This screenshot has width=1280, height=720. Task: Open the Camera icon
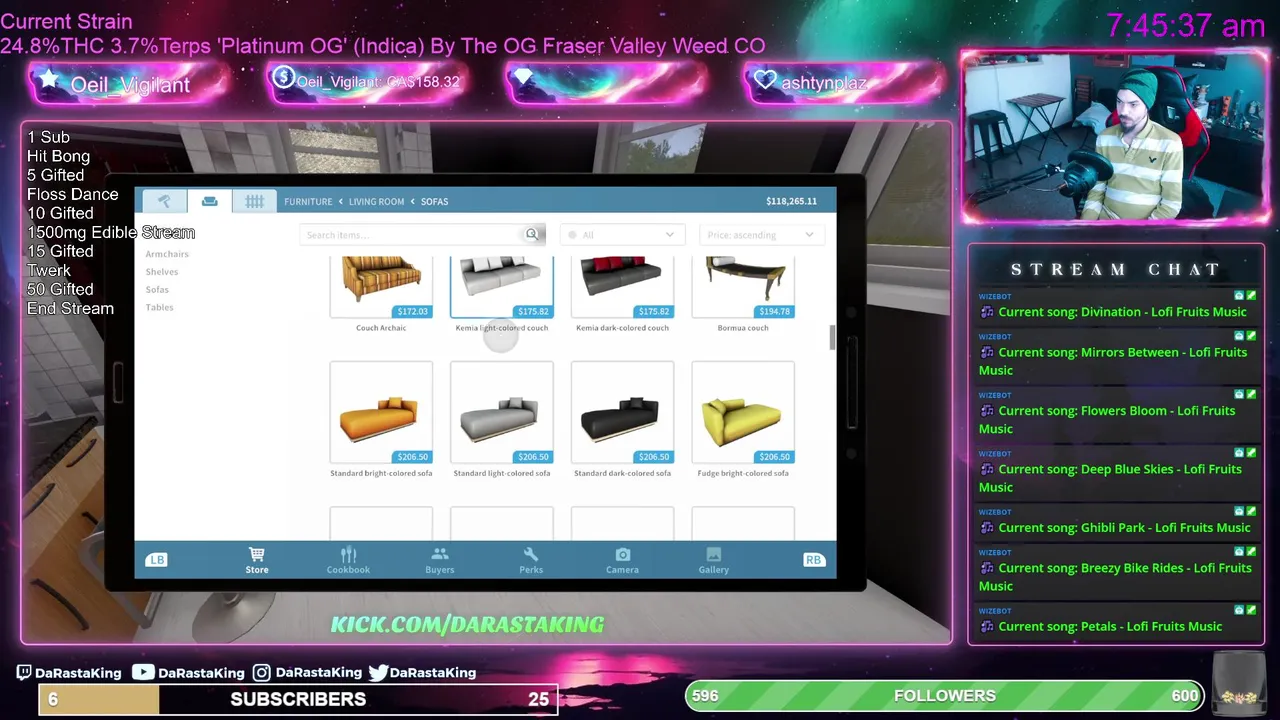[x=622, y=555]
